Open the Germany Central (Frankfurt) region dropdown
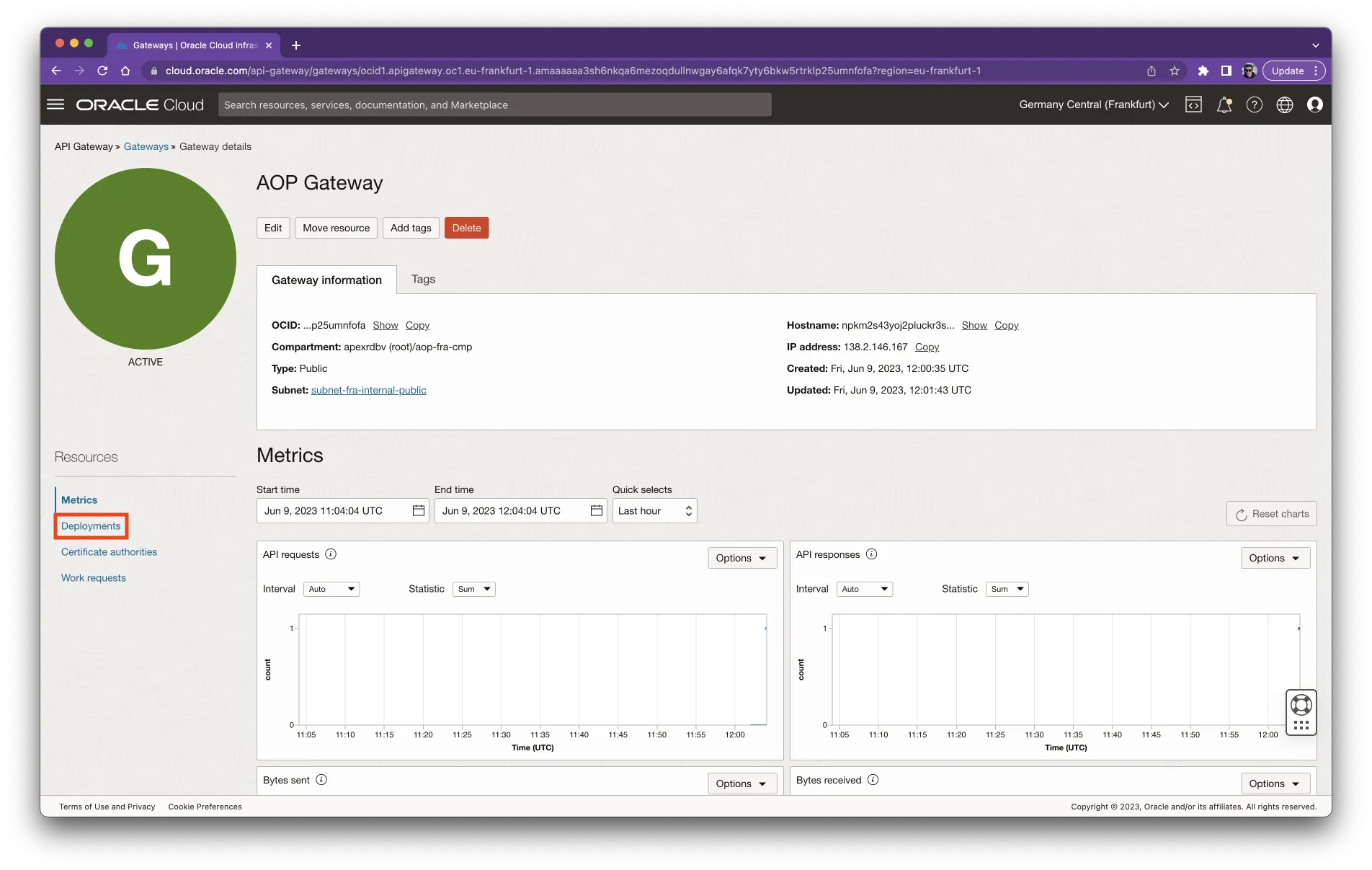Image resolution: width=1372 pixels, height=870 pixels. (1093, 105)
